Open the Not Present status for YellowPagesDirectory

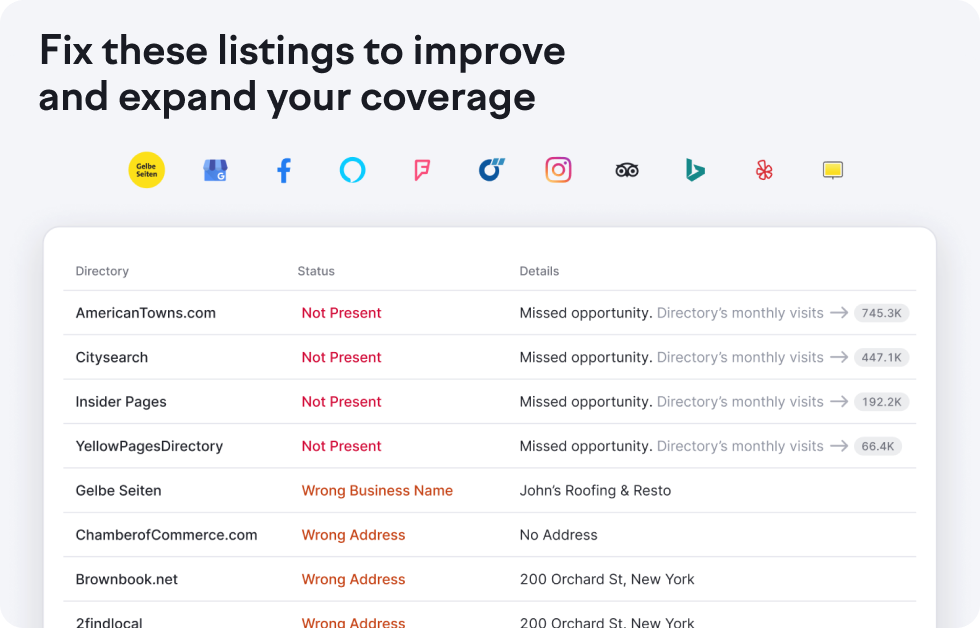tap(341, 445)
